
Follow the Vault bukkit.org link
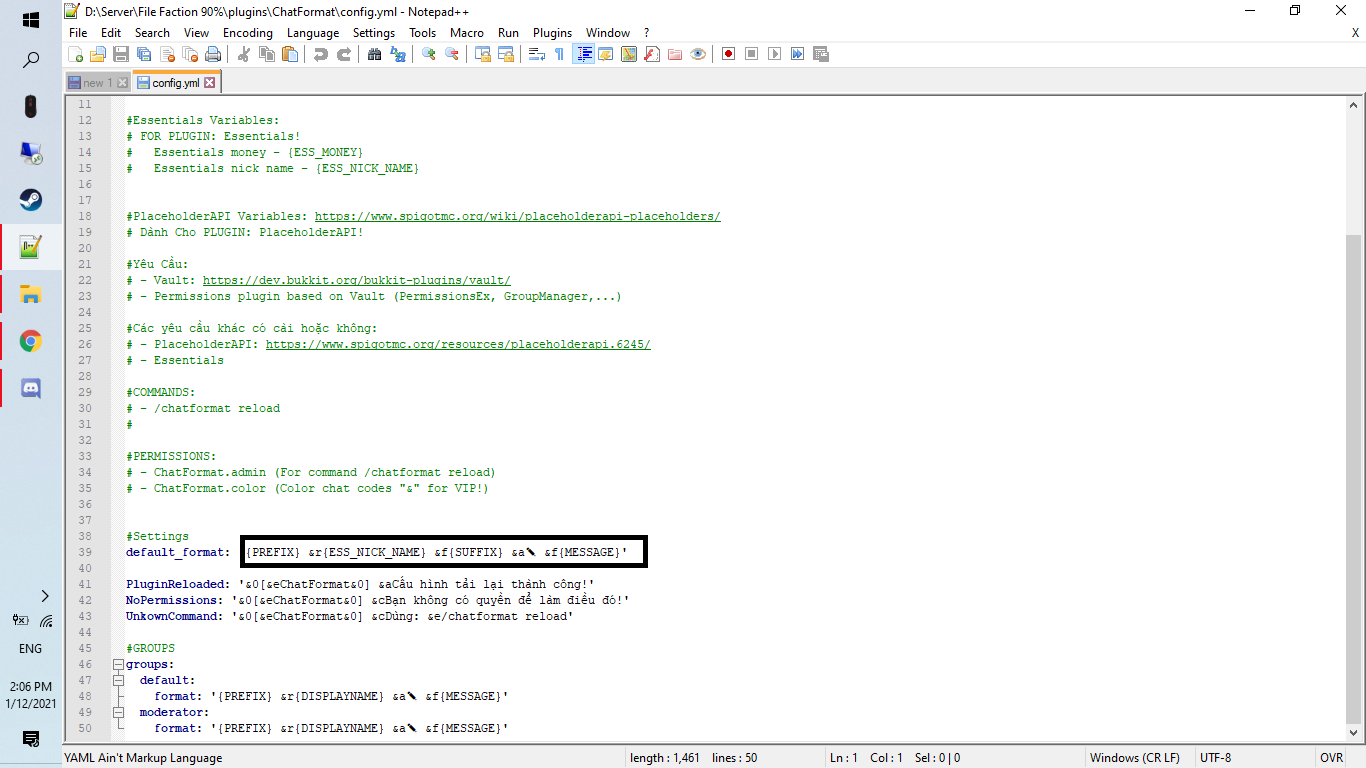click(x=356, y=280)
